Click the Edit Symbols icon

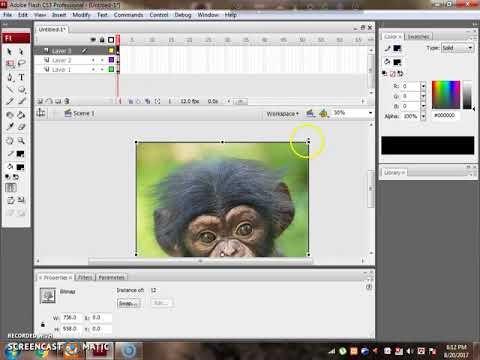click(x=323, y=114)
